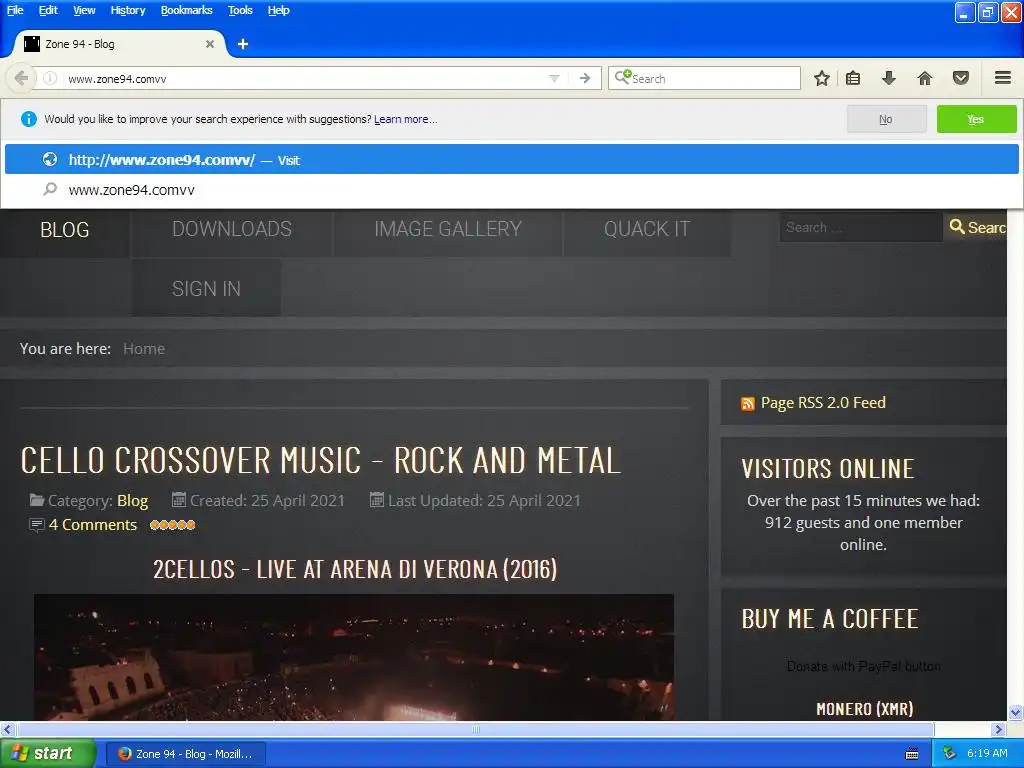
Task: Open the hamburger menu
Action: tap(1003, 78)
